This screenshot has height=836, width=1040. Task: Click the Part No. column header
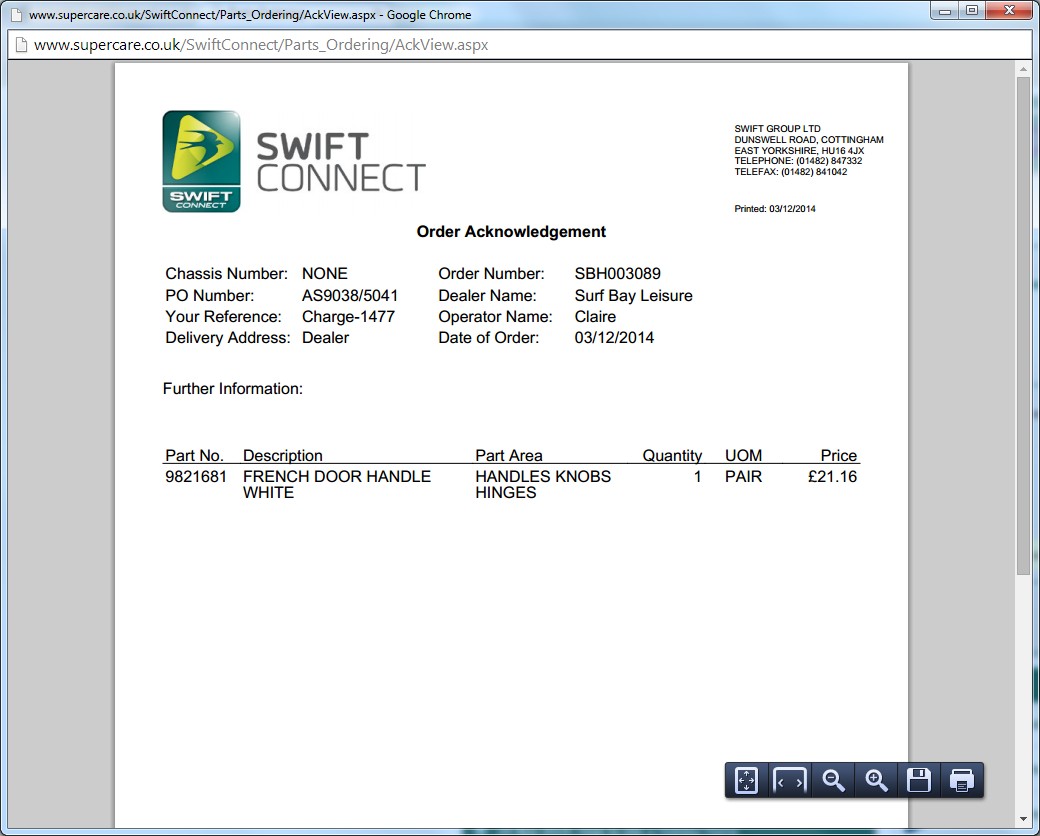(x=194, y=456)
